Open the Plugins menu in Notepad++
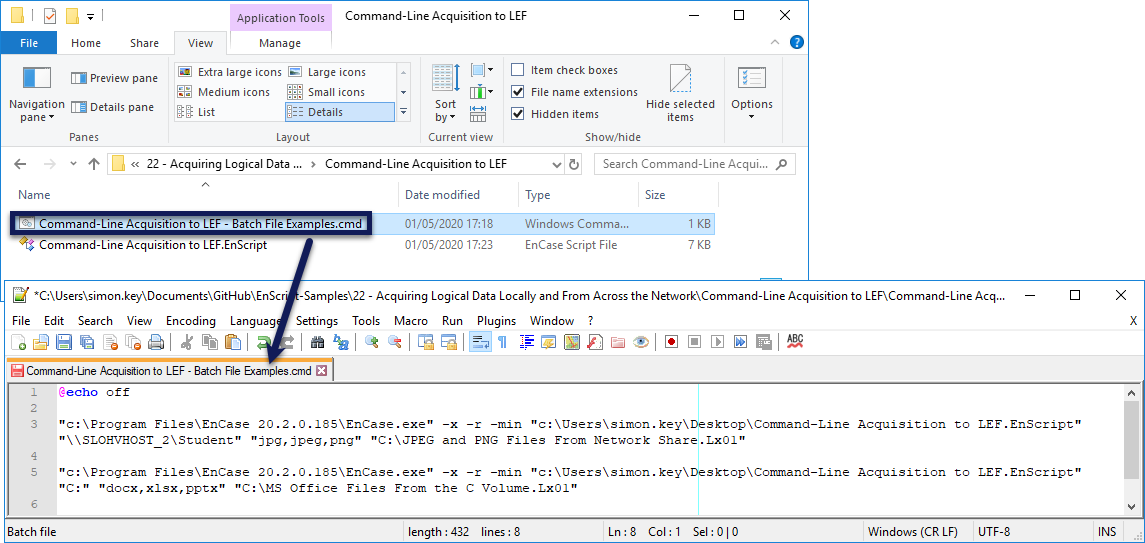Viewport: 1145px width, 543px height. 497,320
